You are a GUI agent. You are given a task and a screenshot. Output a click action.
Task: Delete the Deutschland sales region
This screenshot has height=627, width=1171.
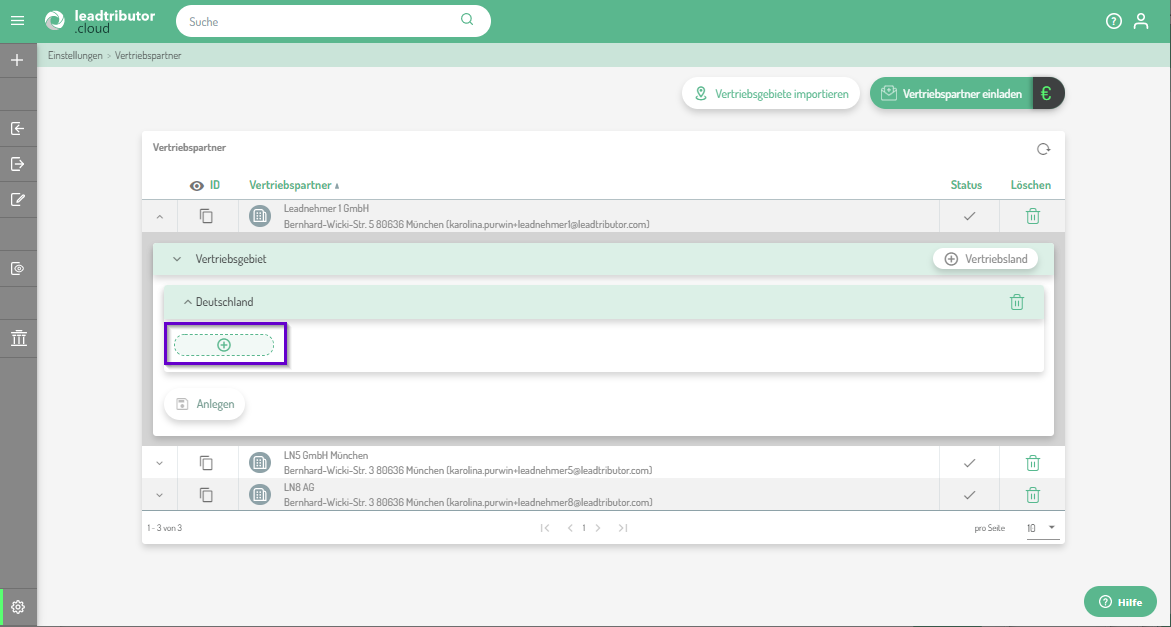1016,302
